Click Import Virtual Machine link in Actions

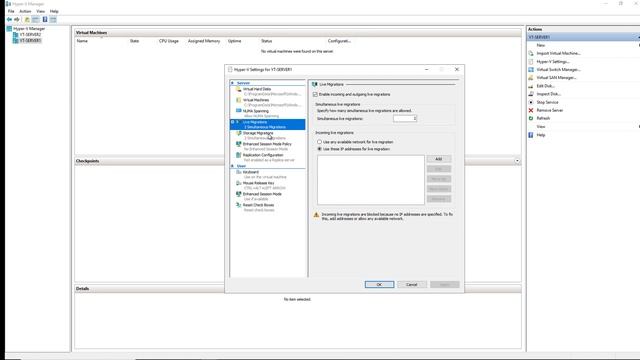coord(558,53)
